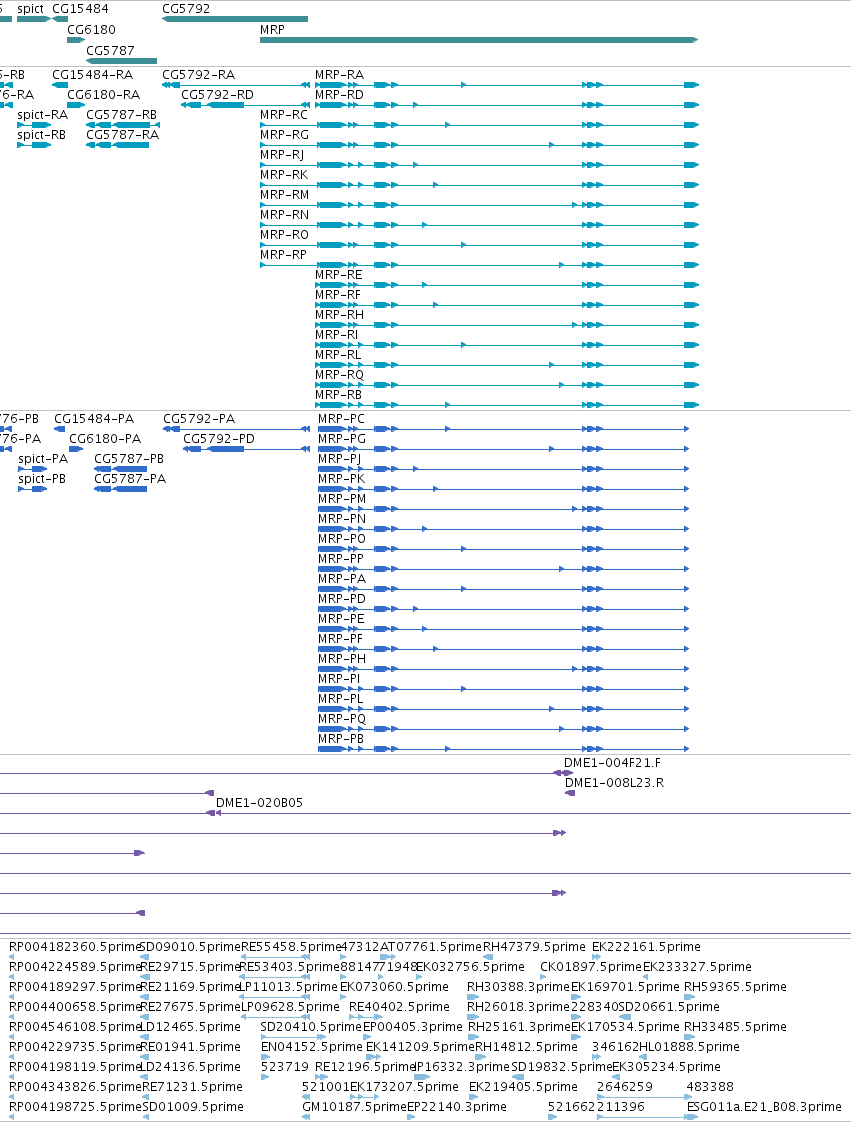The width and height of the screenshot is (851, 1122).
Task: Click EST RH59365.5prime
Action: 735,987
